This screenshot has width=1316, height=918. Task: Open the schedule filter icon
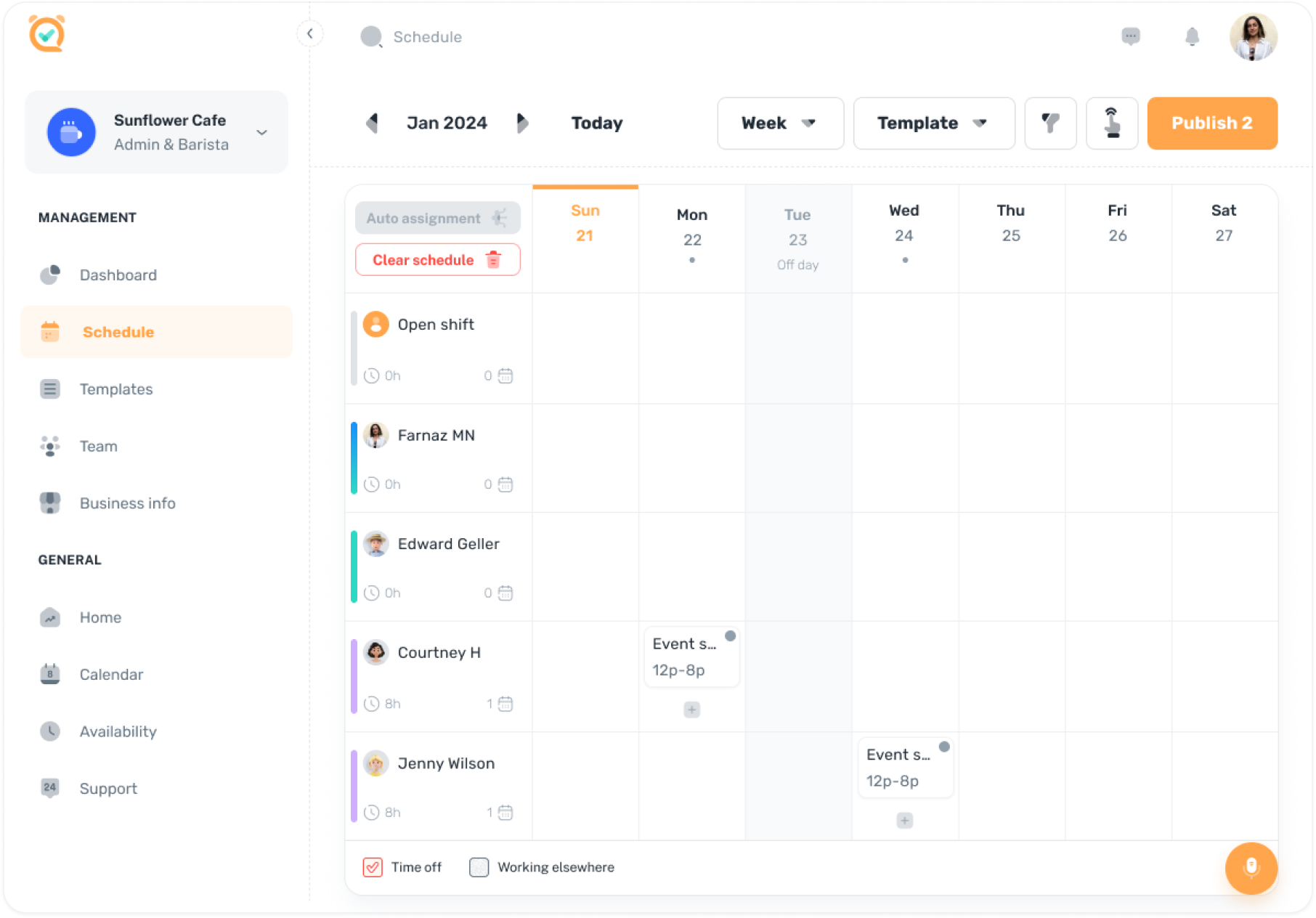1050,123
